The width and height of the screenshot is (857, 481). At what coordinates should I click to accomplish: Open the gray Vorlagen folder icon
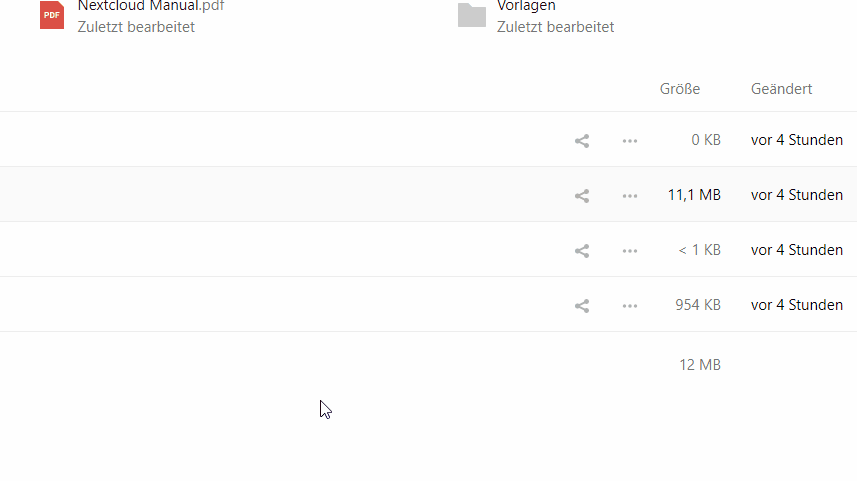[x=472, y=15]
